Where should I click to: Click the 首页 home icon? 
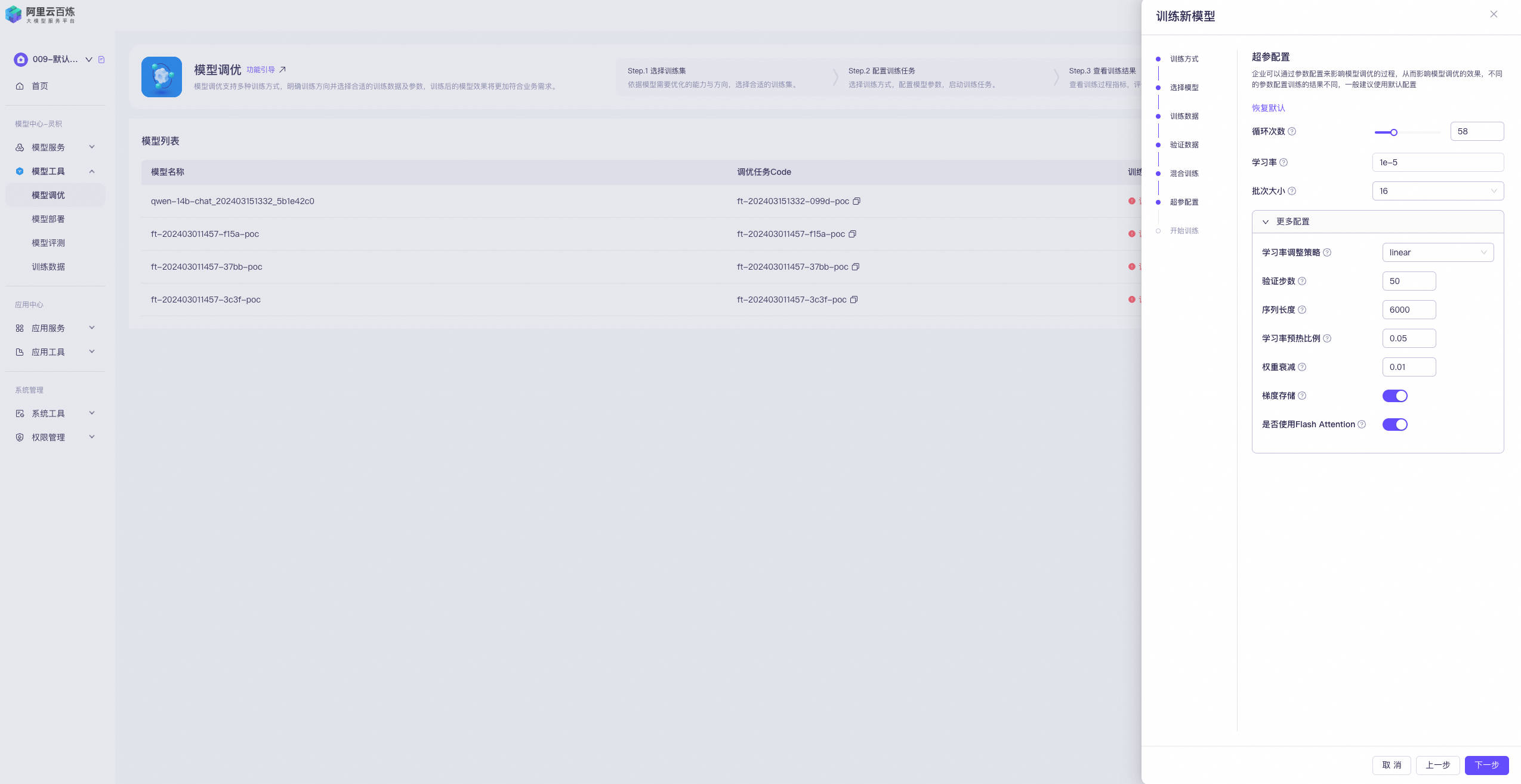pos(20,86)
